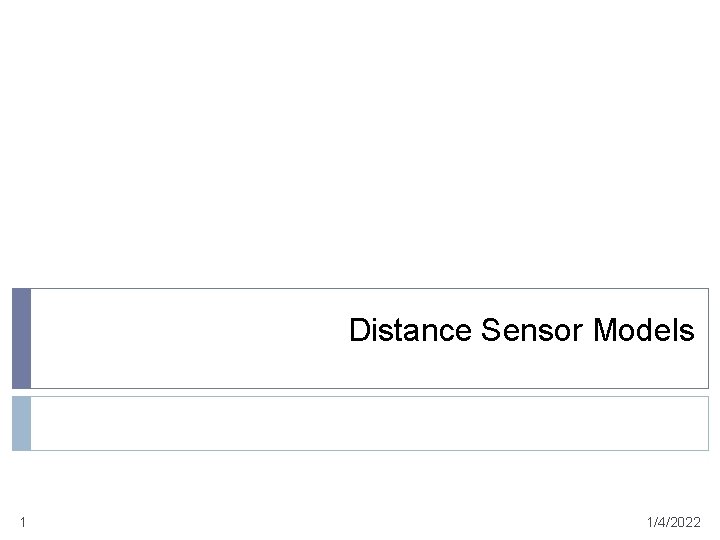Click the gap between title and subtitle boxes
The height and width of the screenshot is (540, 720).
point(360,392)
